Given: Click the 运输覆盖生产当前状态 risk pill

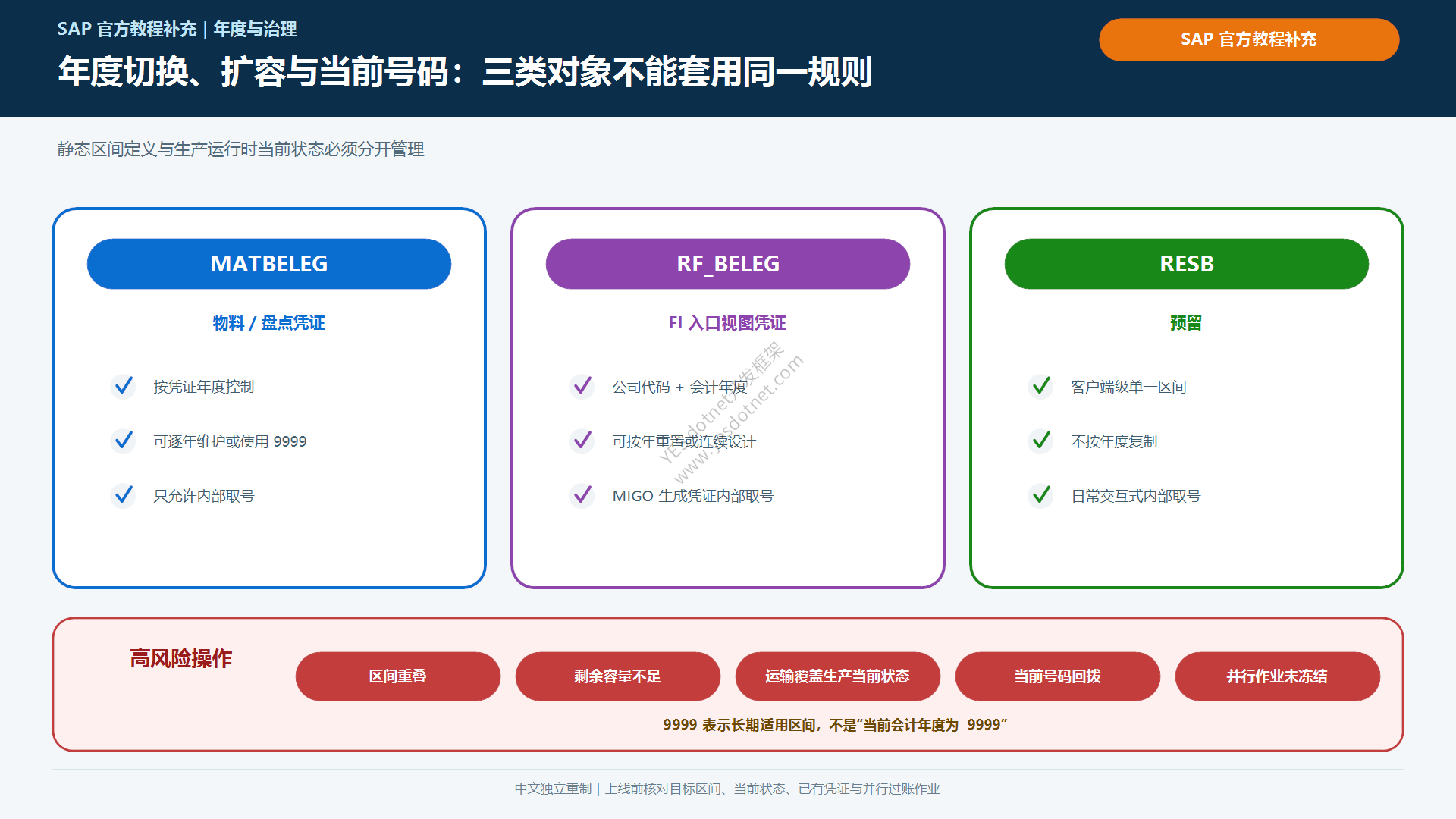Looking at the screenshot, I should pyautogui.click(x=838, y=676).
